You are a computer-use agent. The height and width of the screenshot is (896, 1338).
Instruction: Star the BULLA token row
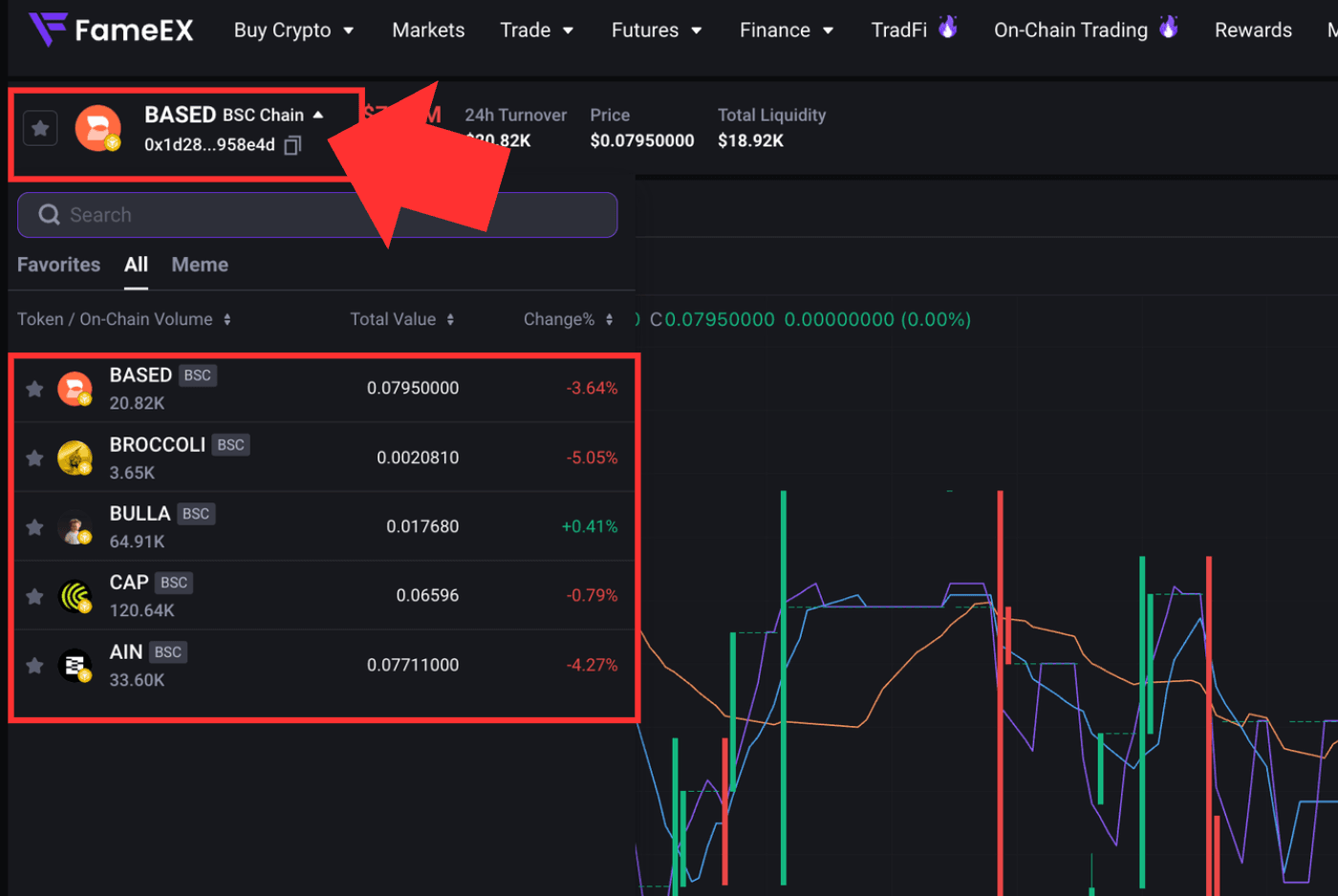coord(34,527)
